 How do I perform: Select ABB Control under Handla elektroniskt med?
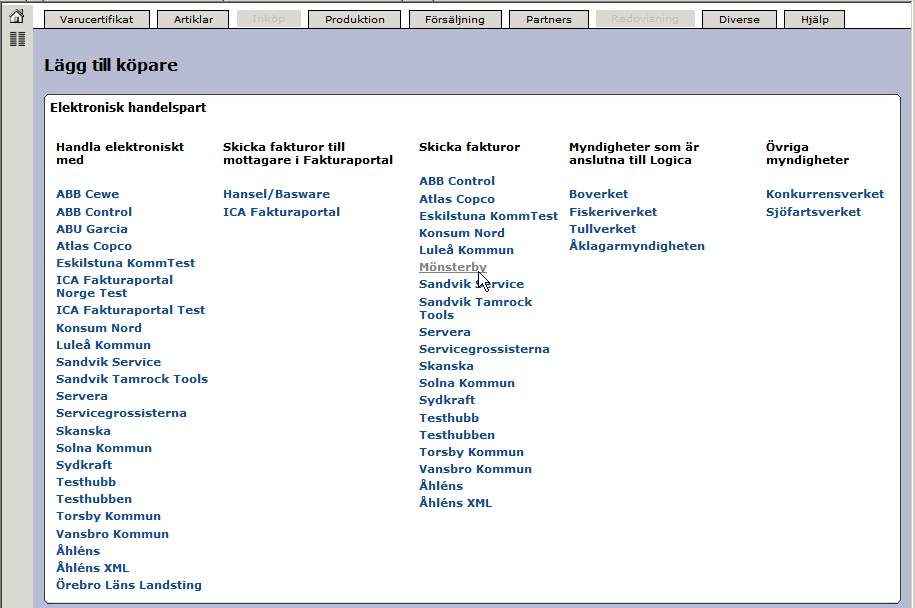point(94,212)
